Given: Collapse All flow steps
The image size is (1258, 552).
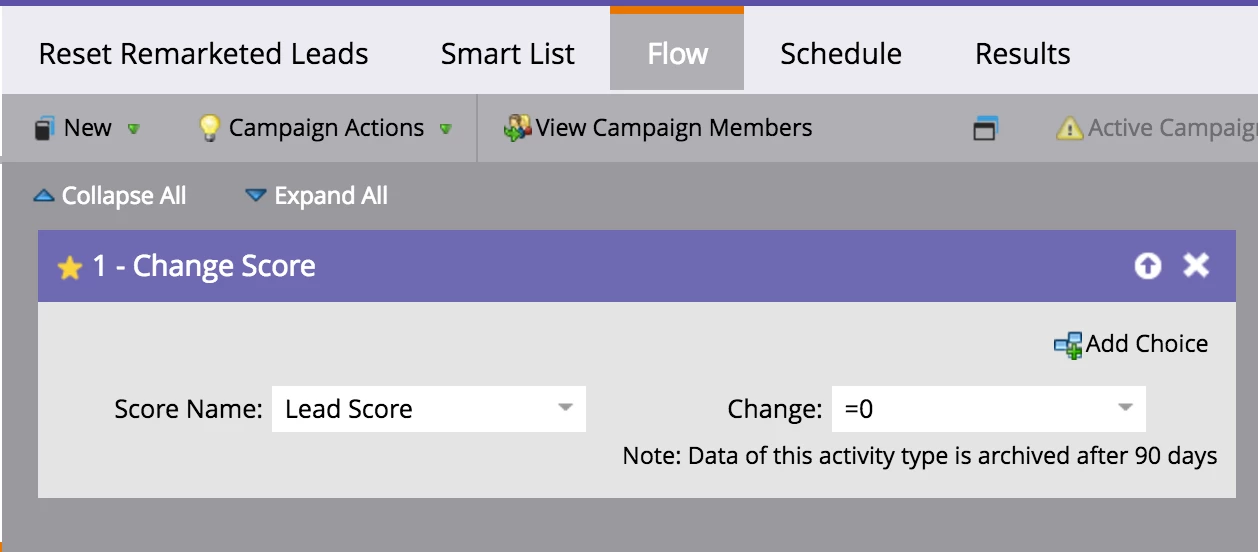Looking at the screenshot, I should pos(110,196).
